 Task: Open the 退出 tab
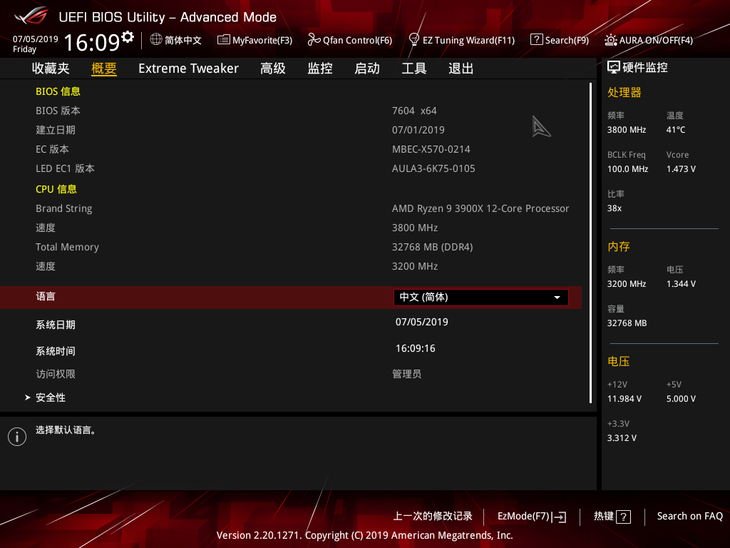[461, 68]
